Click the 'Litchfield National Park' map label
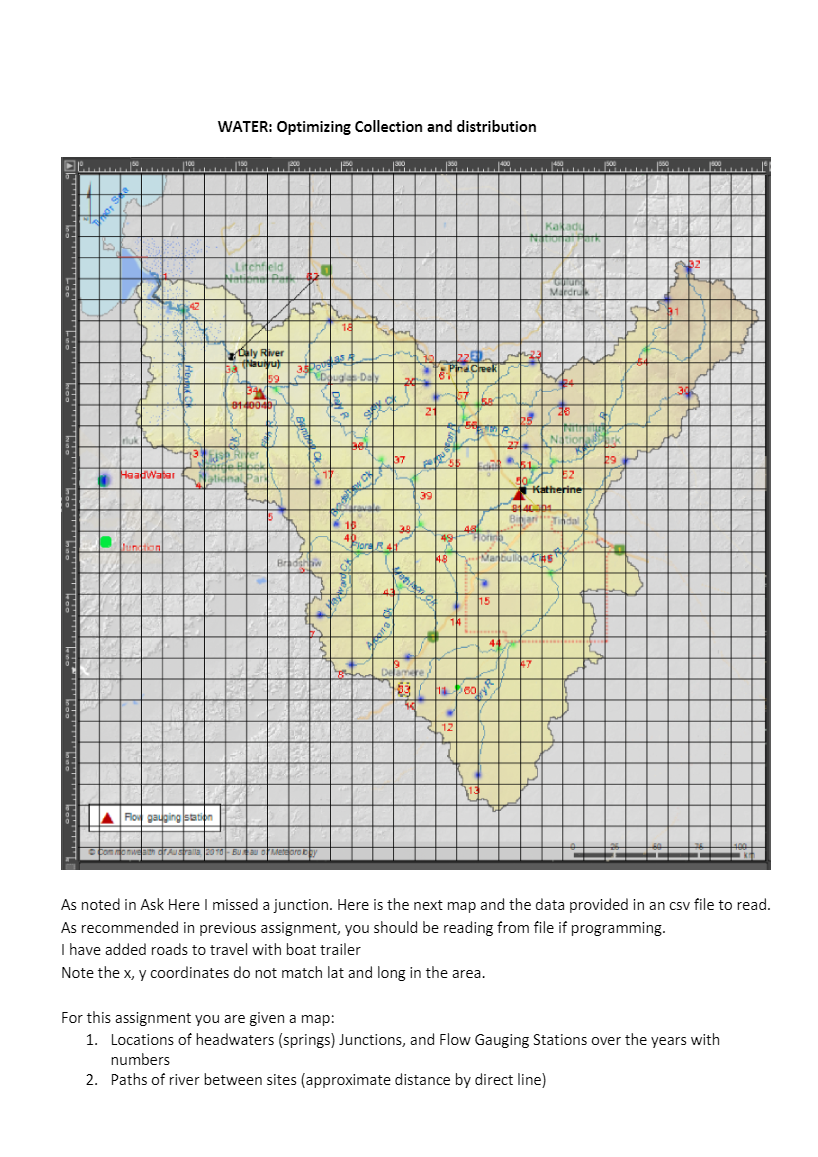Screen dimensions: 818x1157 259,272
